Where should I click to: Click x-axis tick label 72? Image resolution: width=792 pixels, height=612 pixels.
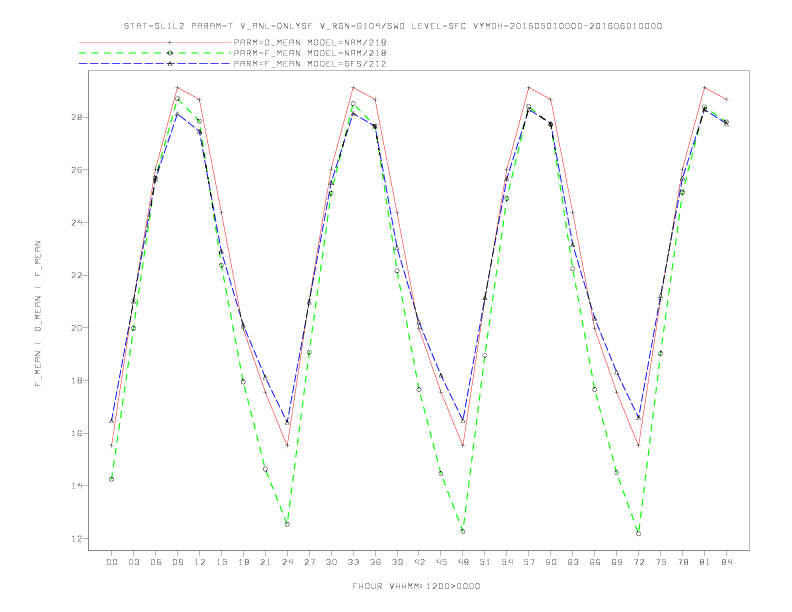[639, 562]
